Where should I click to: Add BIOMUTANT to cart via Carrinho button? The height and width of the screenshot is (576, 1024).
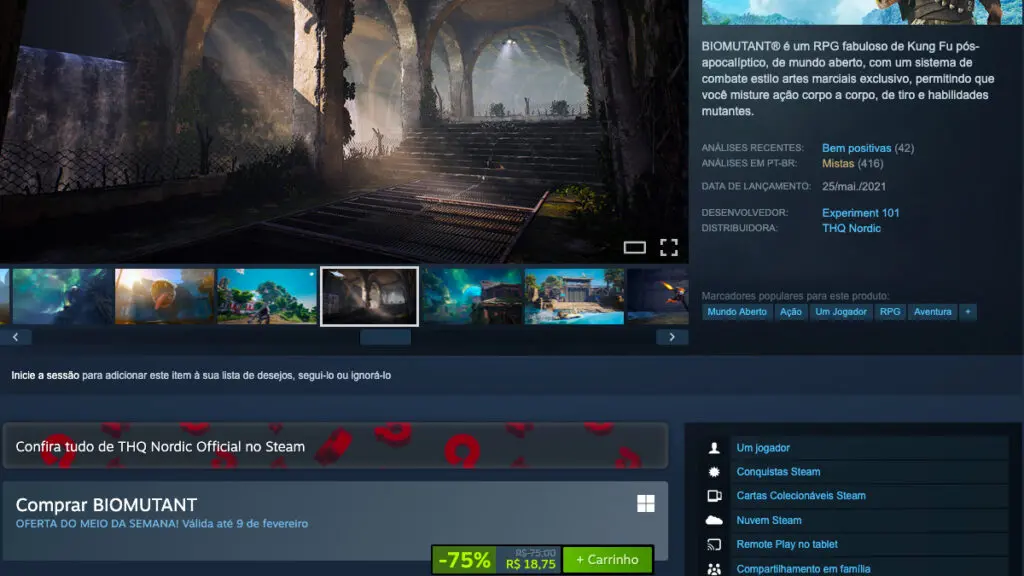click(605, 561)
